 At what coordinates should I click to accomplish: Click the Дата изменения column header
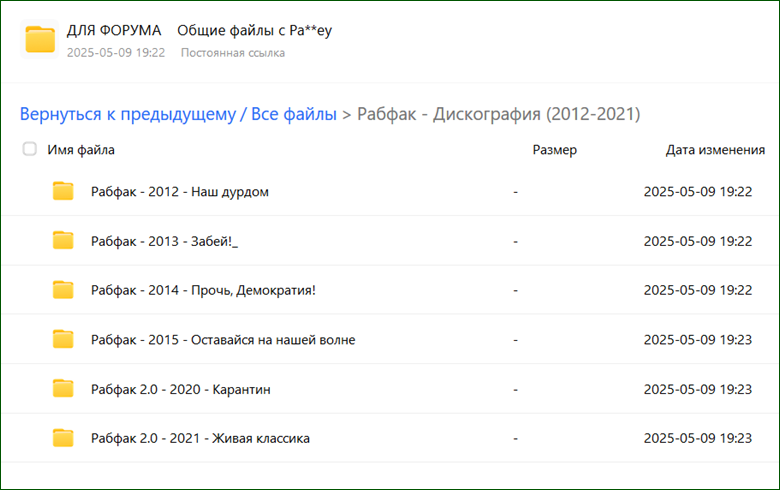coord(715,150)
